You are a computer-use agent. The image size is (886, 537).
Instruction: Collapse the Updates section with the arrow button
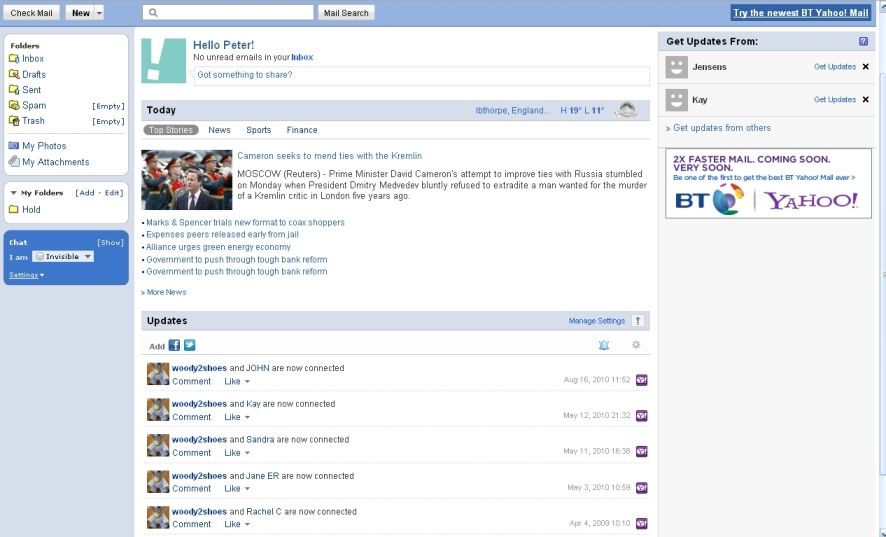coord(638,321)
